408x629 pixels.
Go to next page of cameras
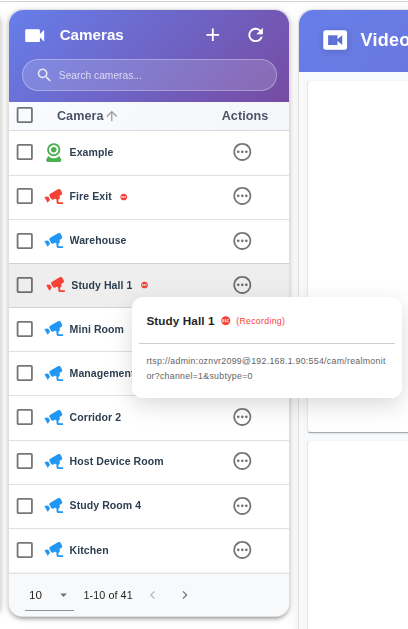click(x=185, y=595)
